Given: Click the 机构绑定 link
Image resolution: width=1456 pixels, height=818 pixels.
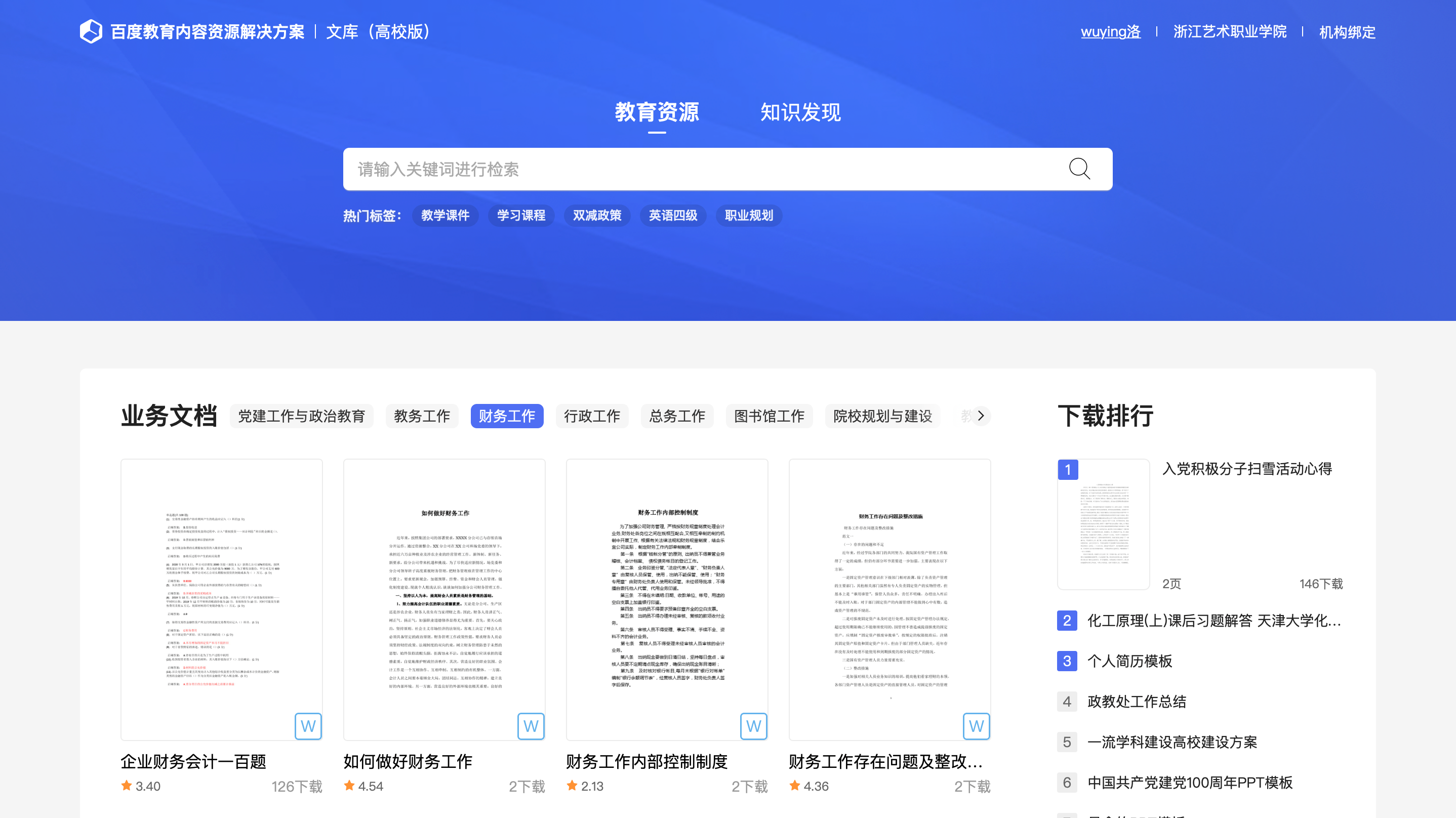Looking at the screenshot, I should 1347,32.
